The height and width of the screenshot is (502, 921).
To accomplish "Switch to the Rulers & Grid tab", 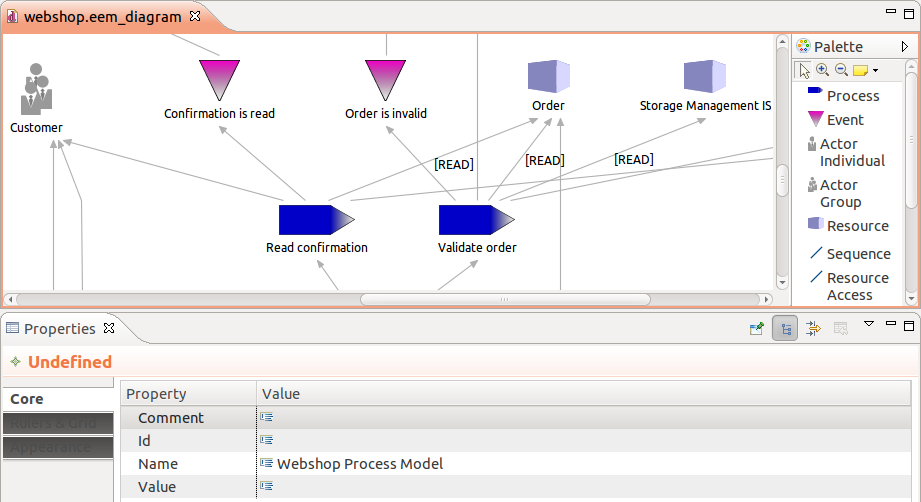I will click(x=58, y=423).
